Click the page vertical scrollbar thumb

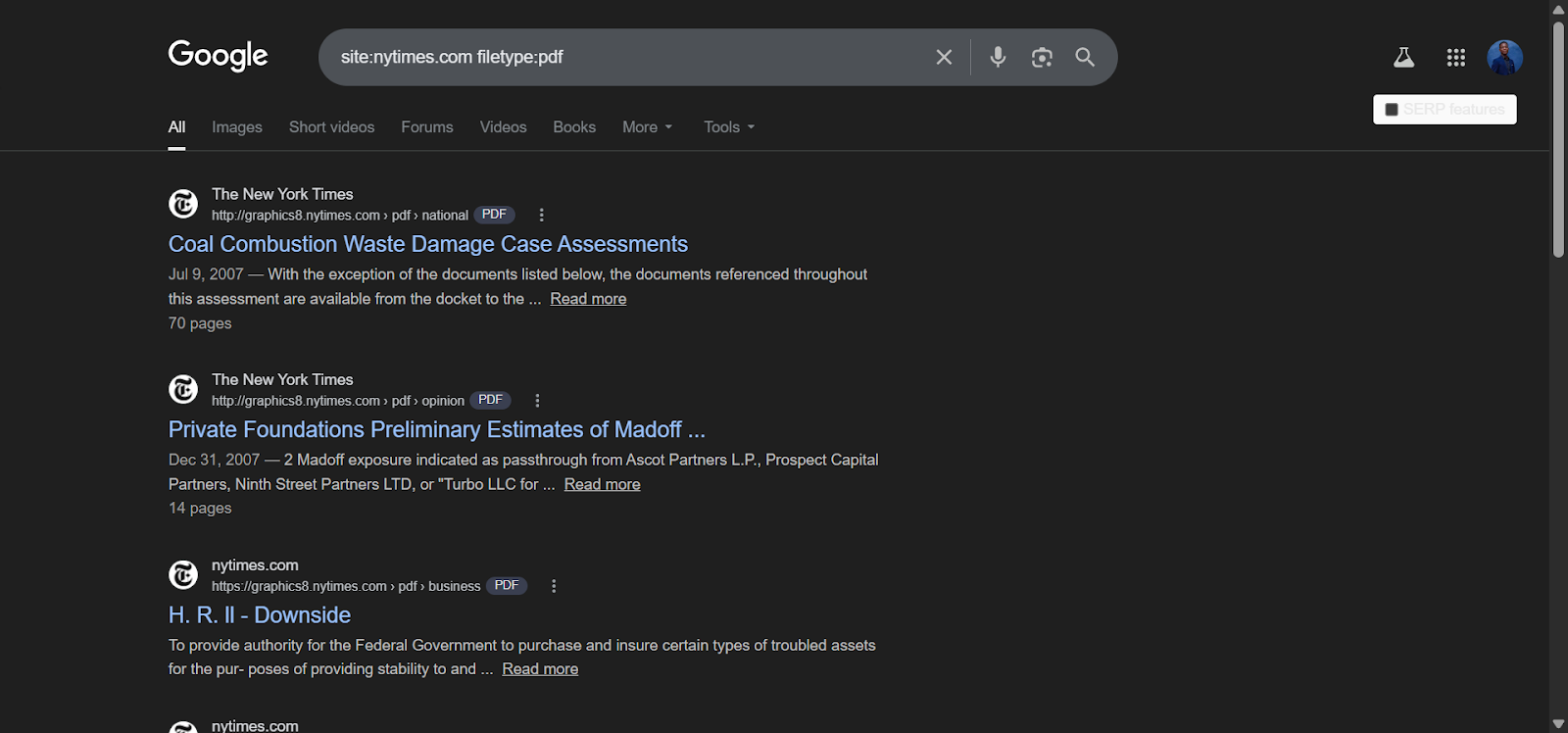[1558, 140]
